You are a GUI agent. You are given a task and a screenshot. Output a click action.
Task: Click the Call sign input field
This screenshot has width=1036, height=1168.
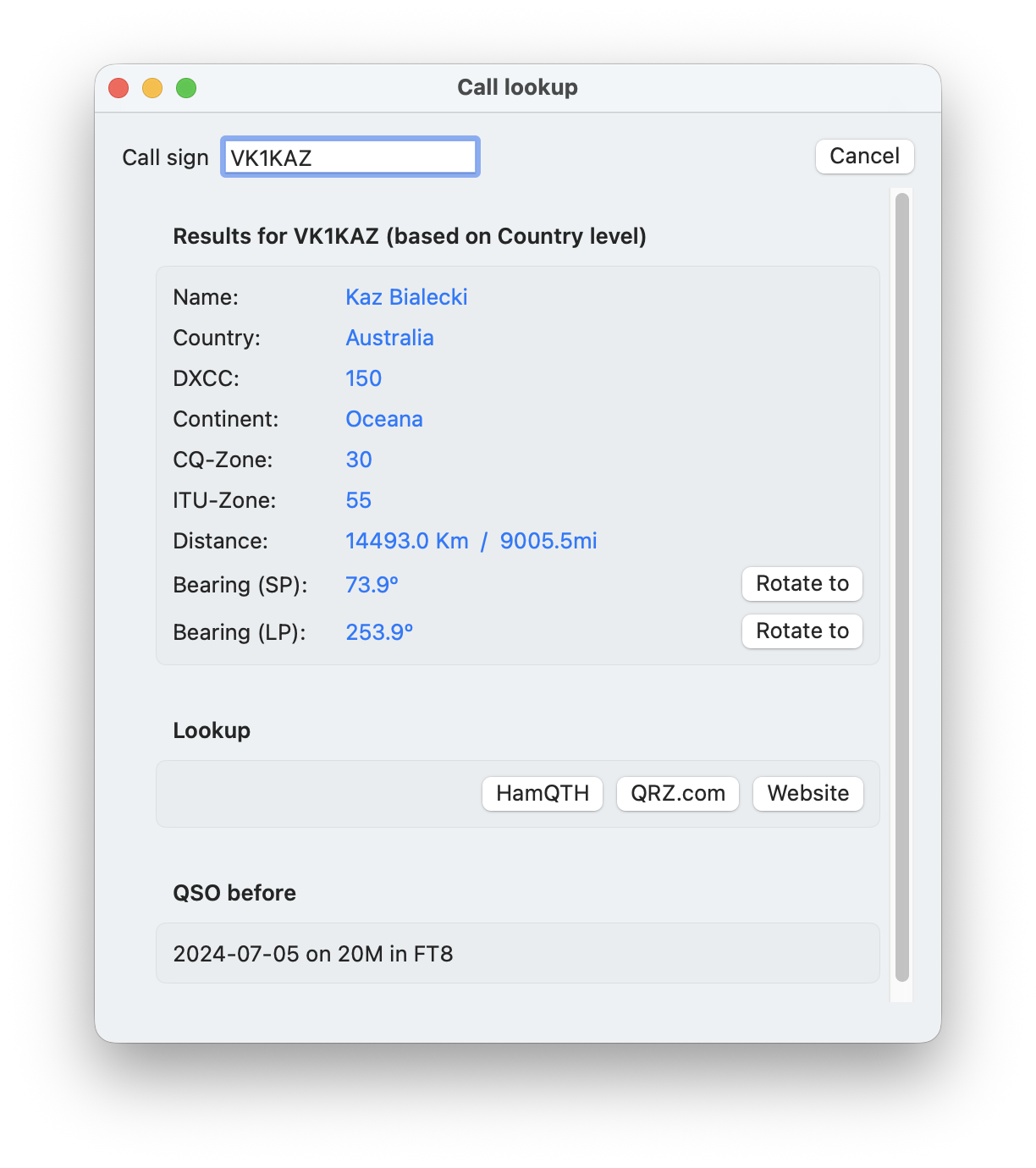pos(350,157)
